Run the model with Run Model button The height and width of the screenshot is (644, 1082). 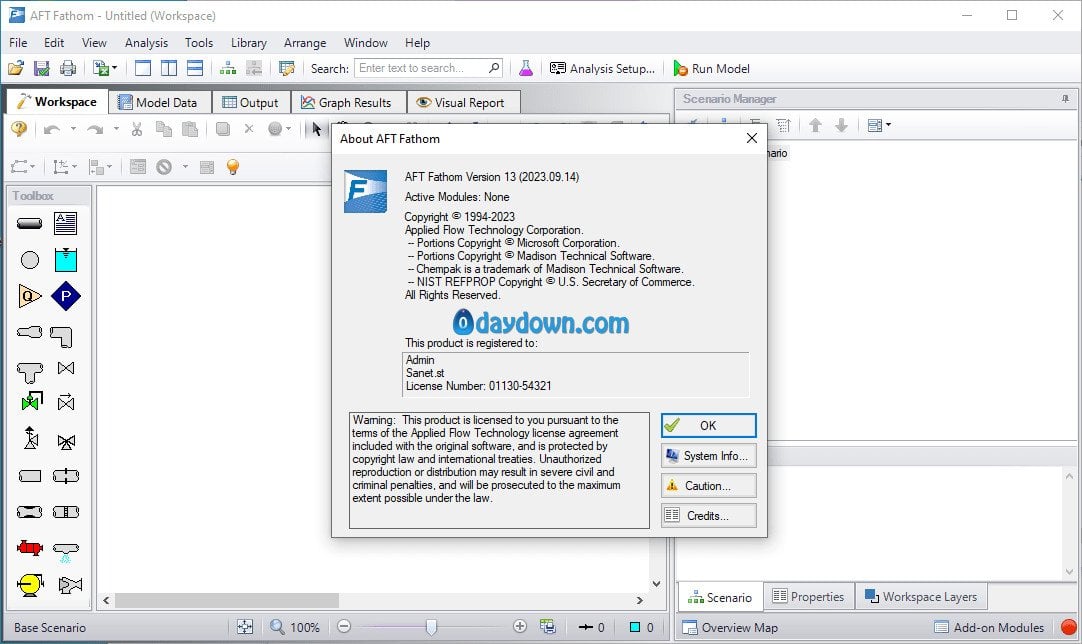[711, 68]
